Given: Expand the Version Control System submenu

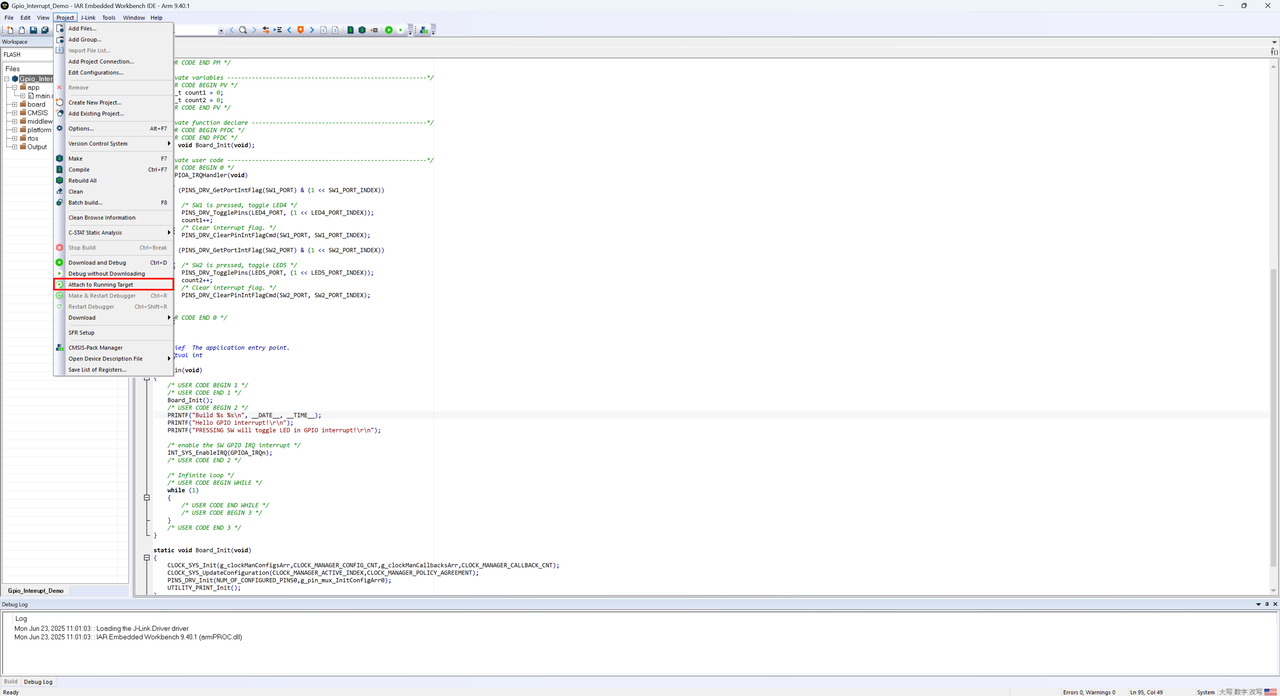Looking at the screenshot, I should [x=113, y=143].
